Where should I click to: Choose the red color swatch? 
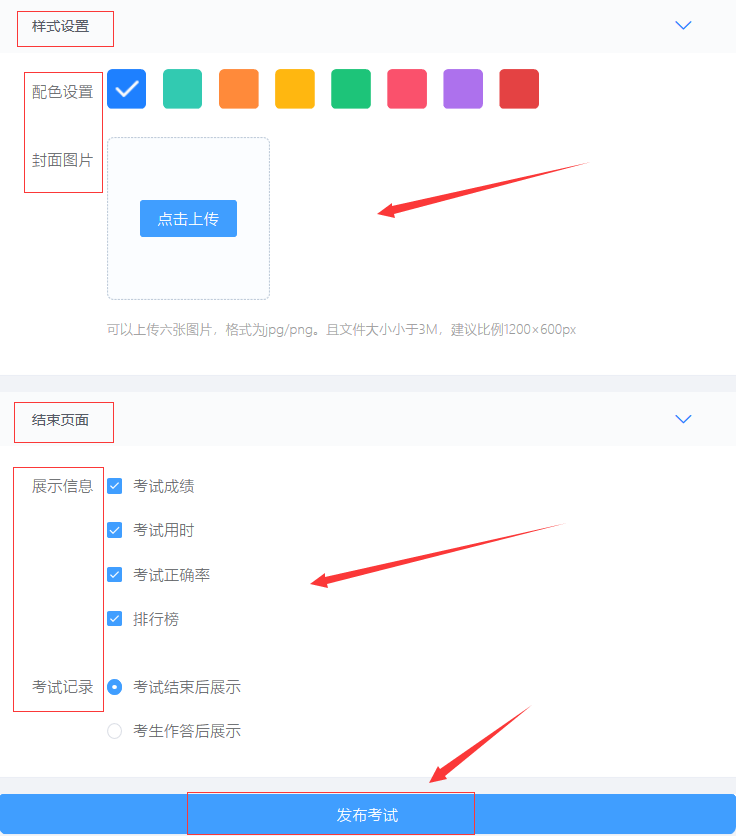click(x=519, y=89)
